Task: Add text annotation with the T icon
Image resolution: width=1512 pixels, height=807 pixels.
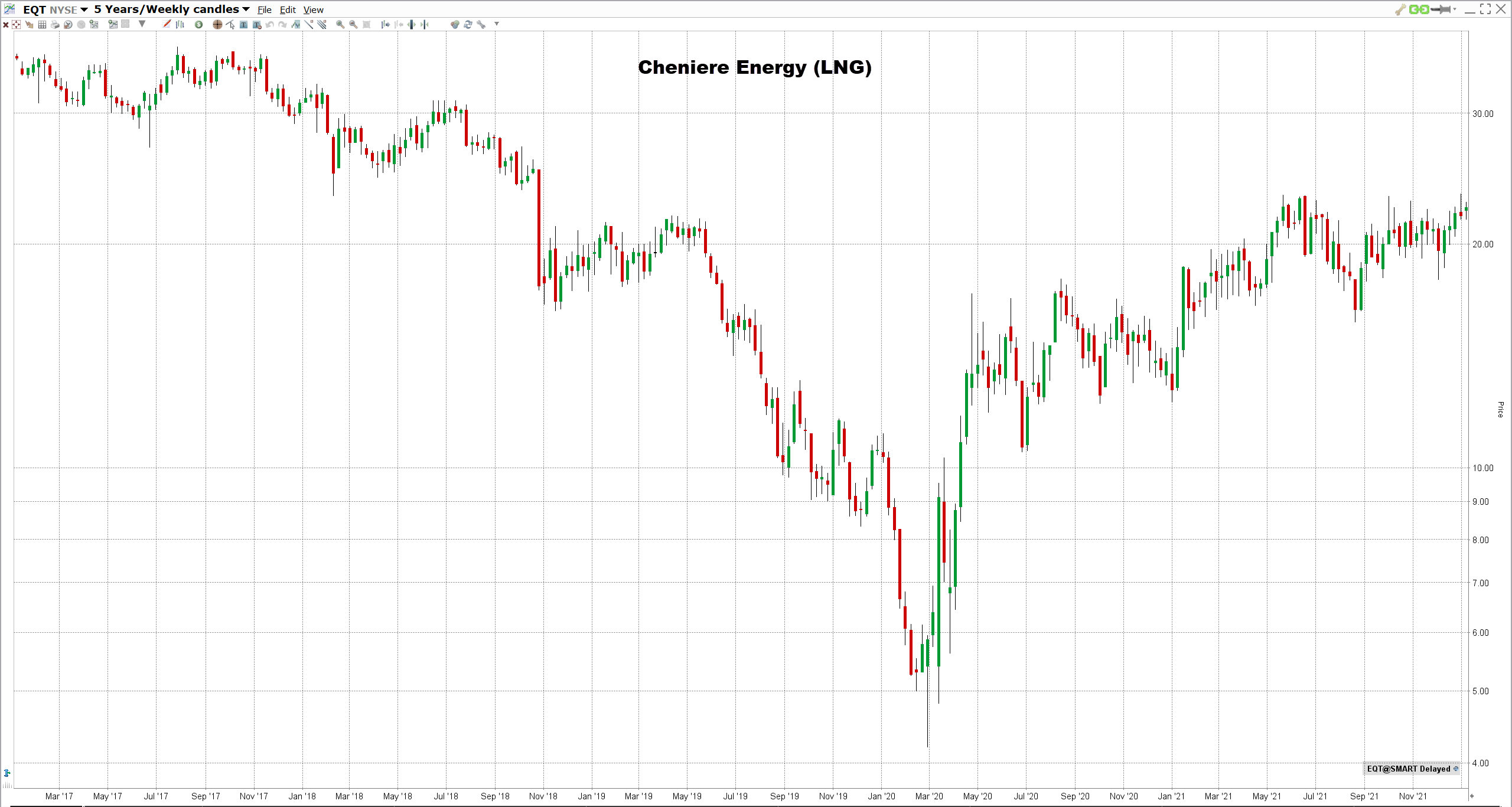Action: tap(243, 25)
